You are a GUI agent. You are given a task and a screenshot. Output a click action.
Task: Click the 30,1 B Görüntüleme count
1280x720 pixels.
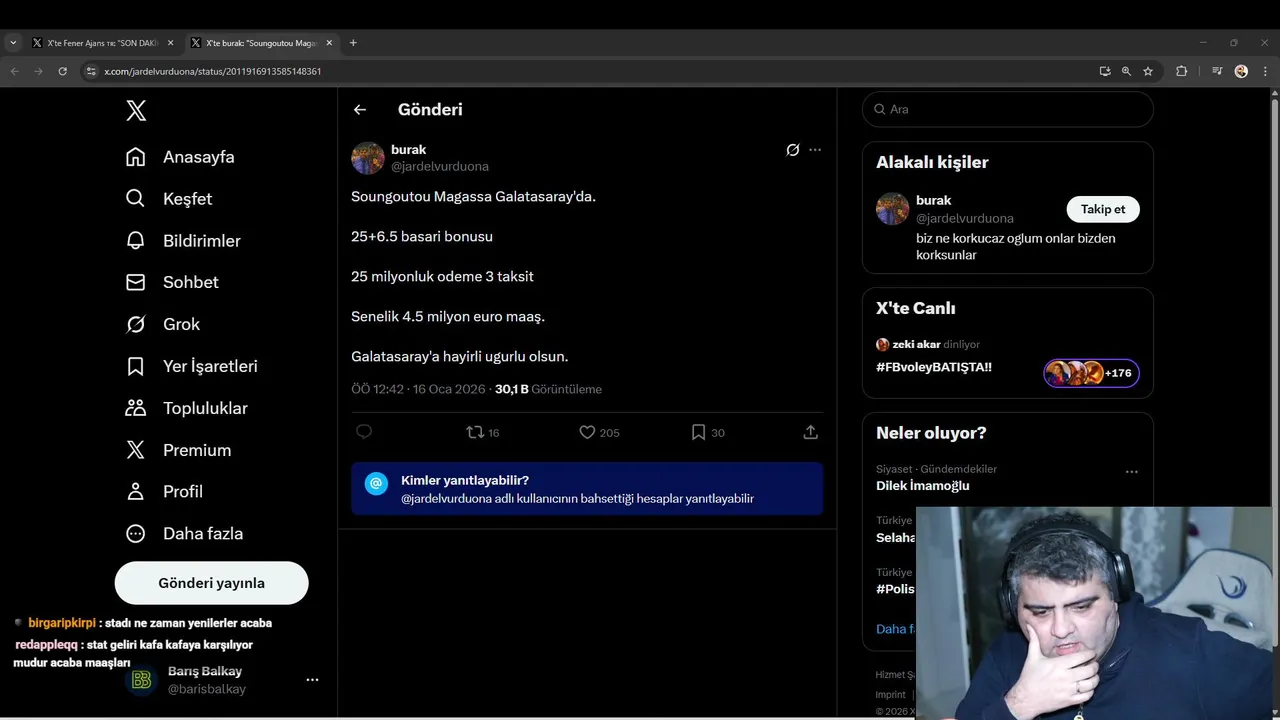[x=548, y=389]
